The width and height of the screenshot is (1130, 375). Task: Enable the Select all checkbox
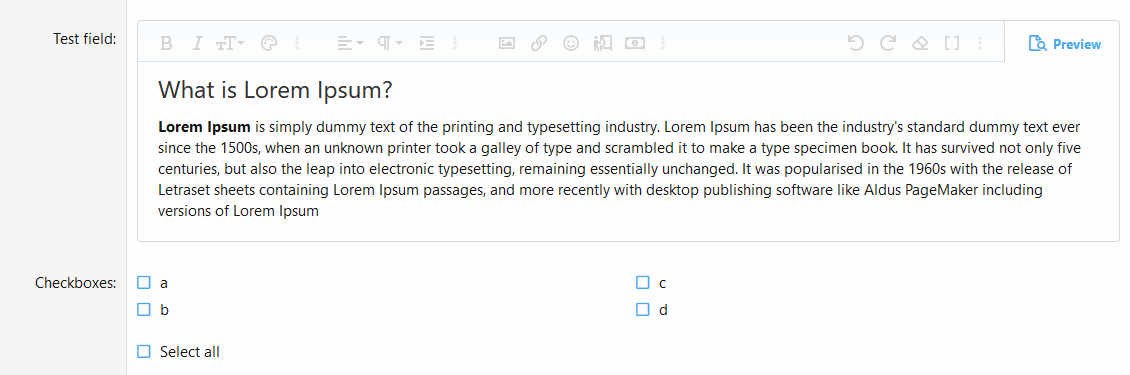click(144, 352)
